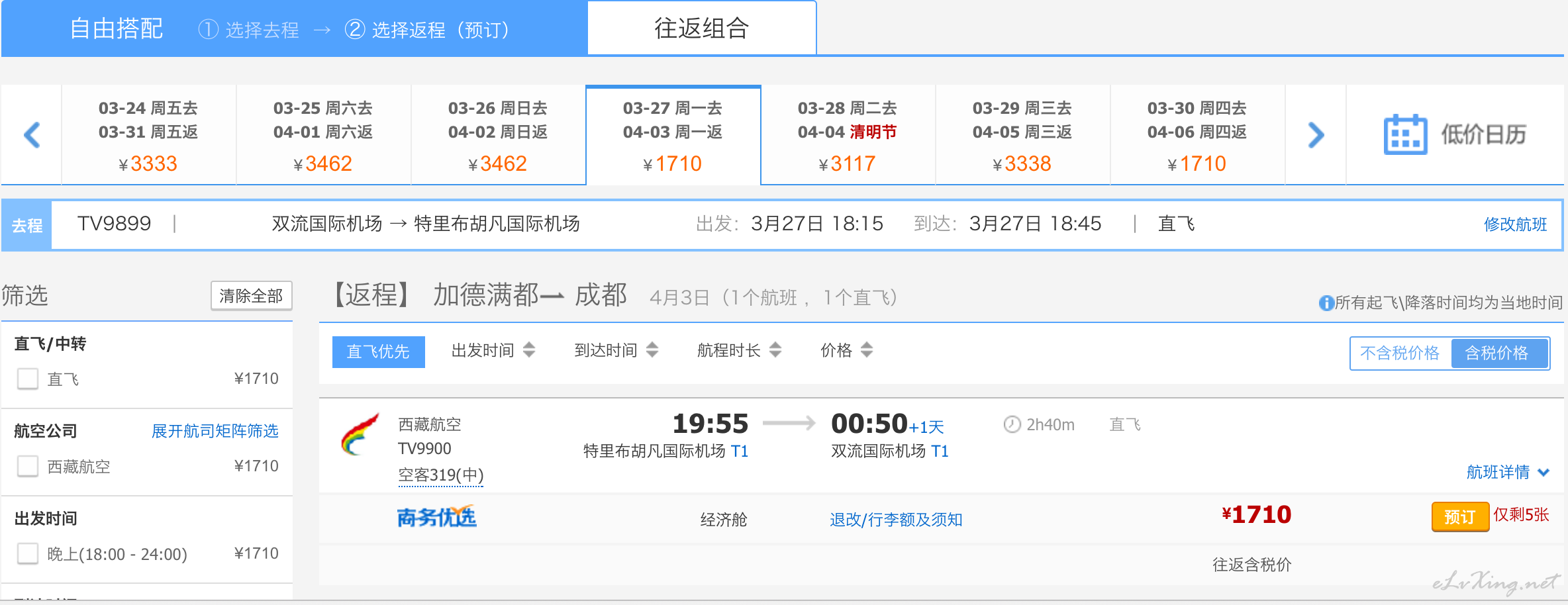Click the next dates right arrow

pos(1316,135)
